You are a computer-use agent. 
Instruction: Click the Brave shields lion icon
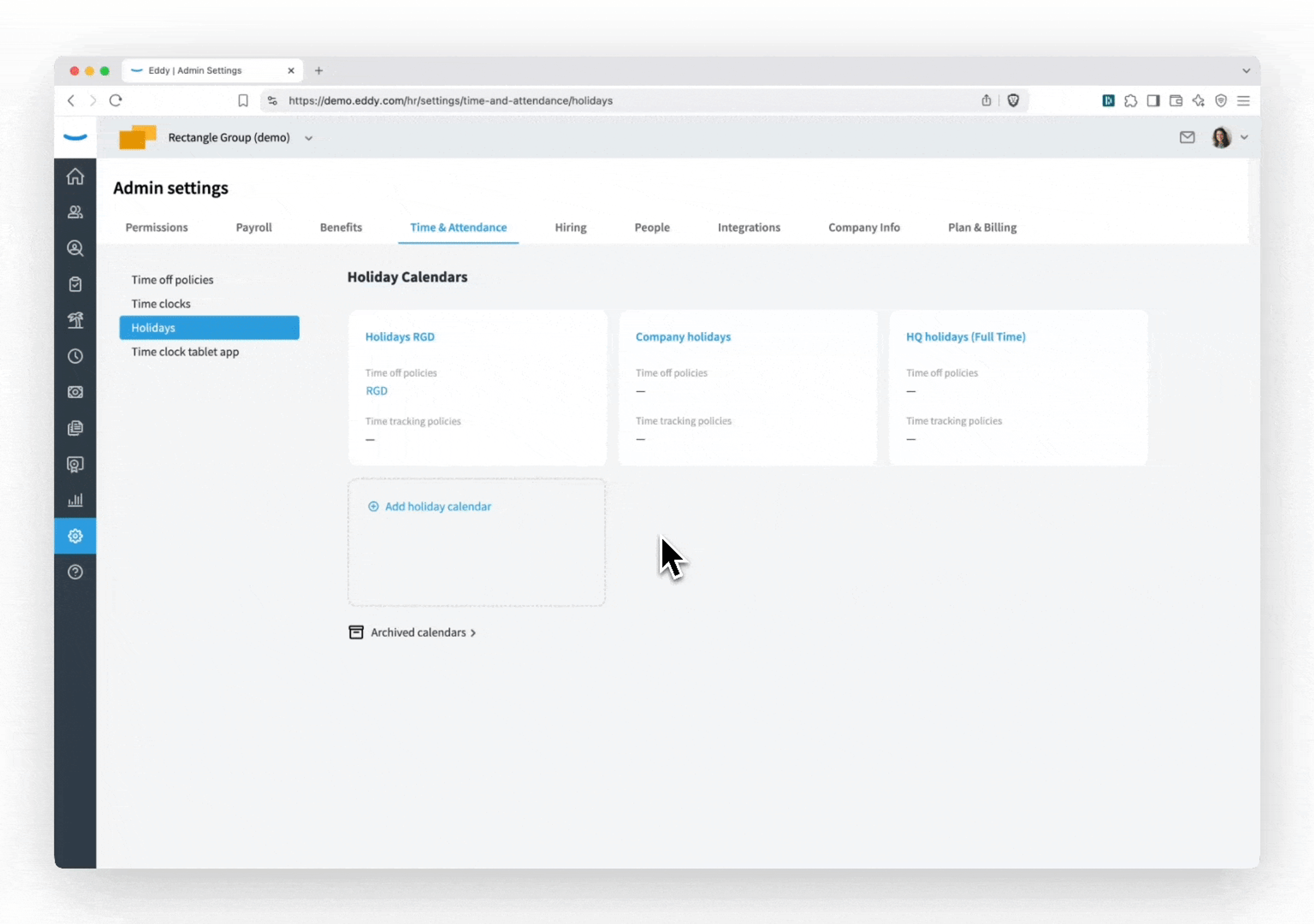click(1013, 101)
